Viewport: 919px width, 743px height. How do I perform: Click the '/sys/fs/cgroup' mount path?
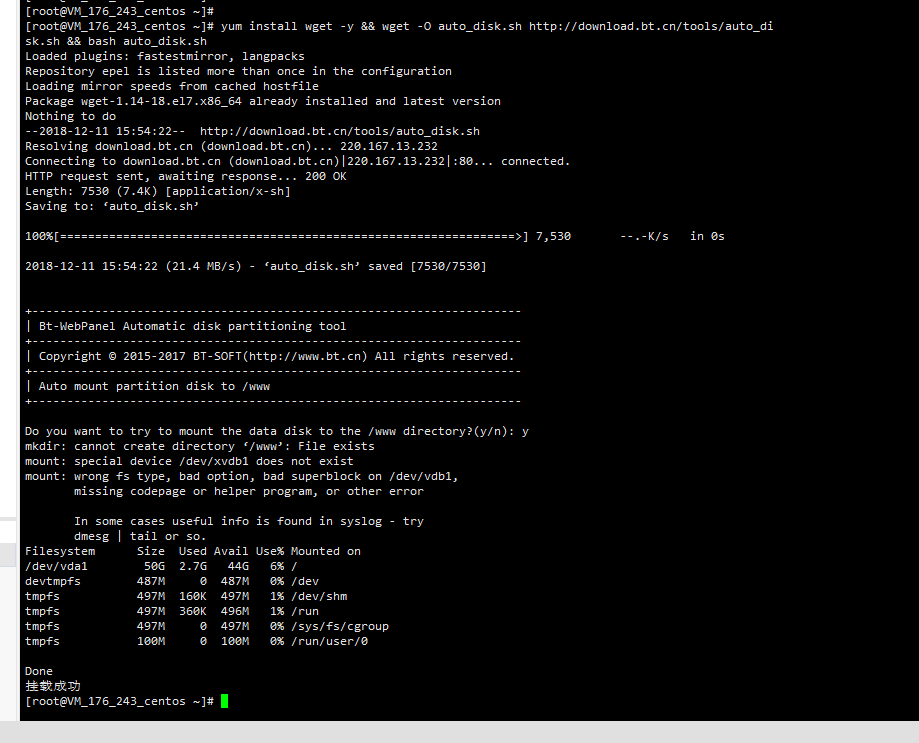point(340,626)
